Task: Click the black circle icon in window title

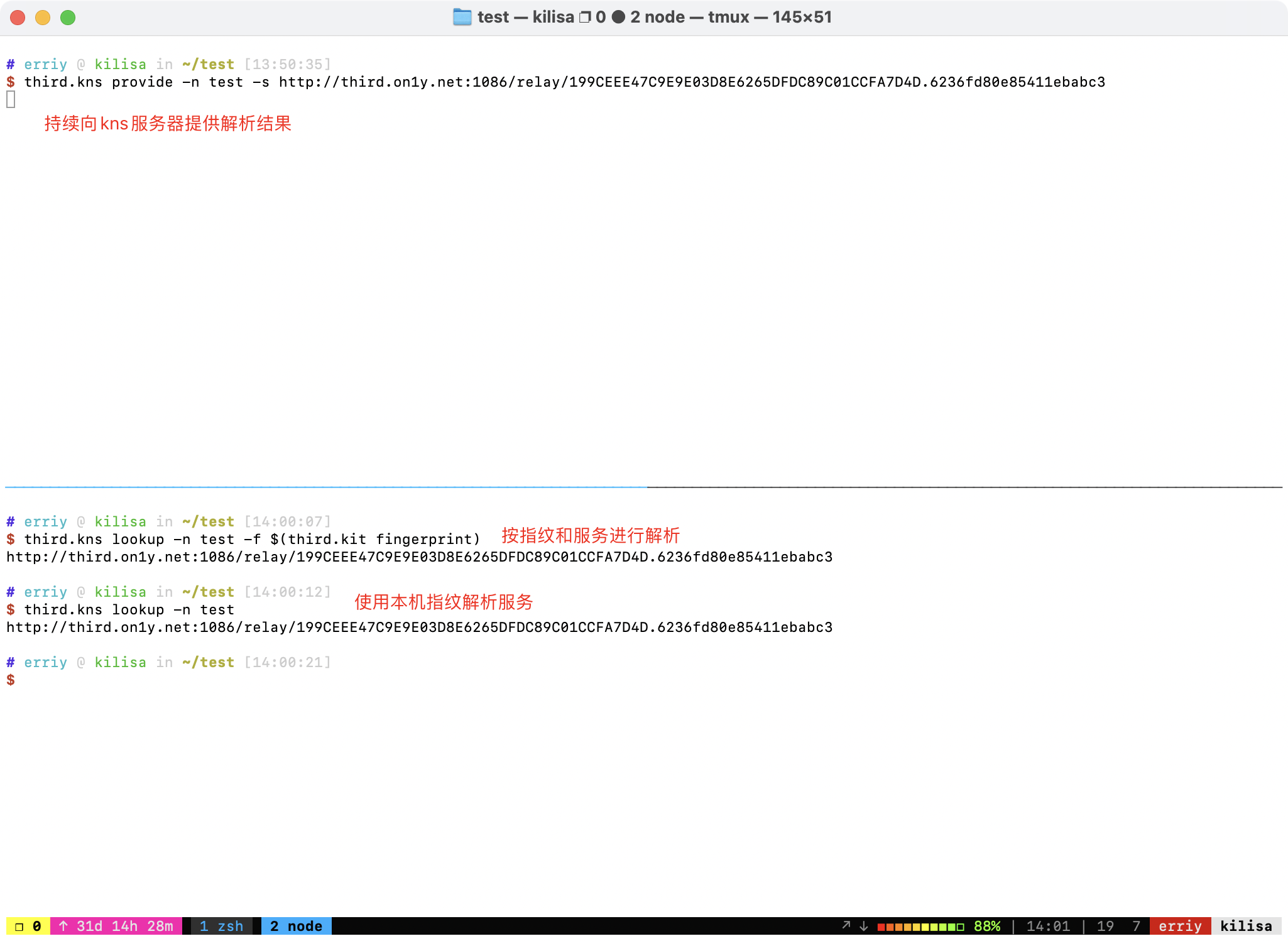Action: (618, 17)
